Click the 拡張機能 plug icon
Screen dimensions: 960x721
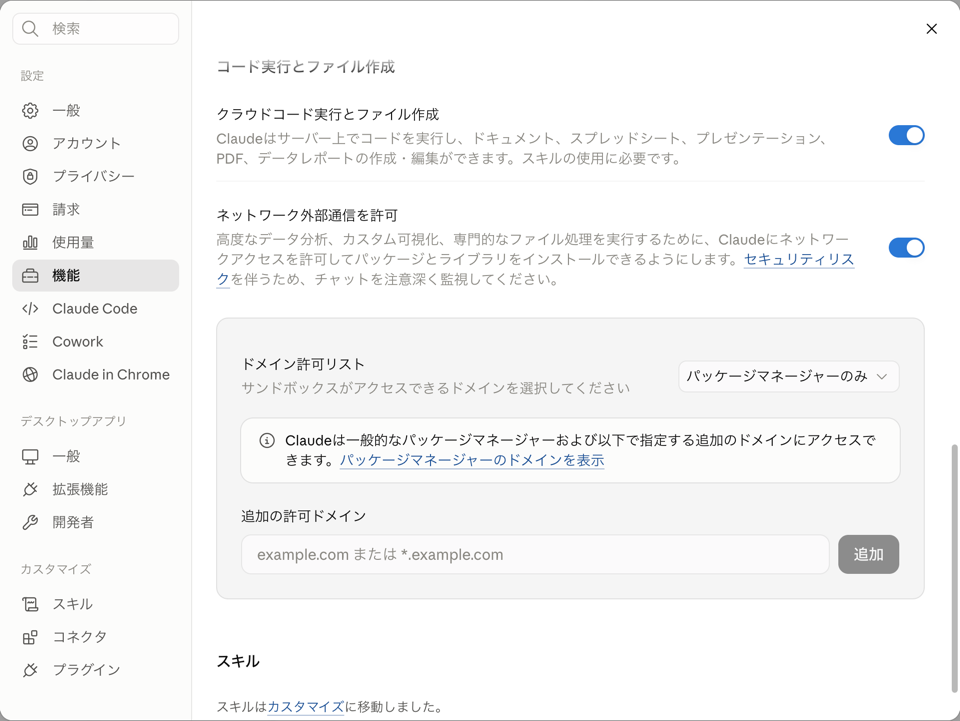(x=30, y=490)
